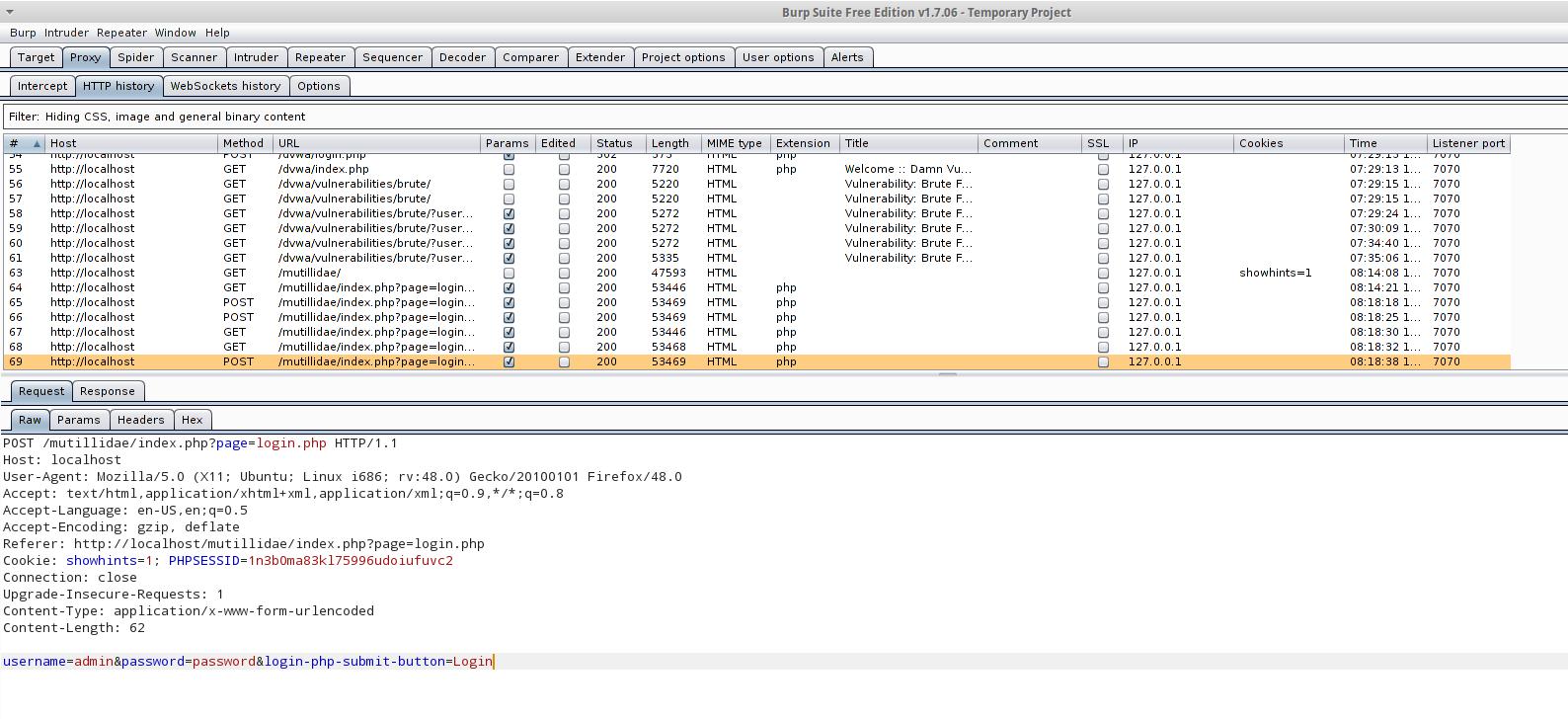Click the username=admin request body line
1568x719 pixels.
[247, 662]
